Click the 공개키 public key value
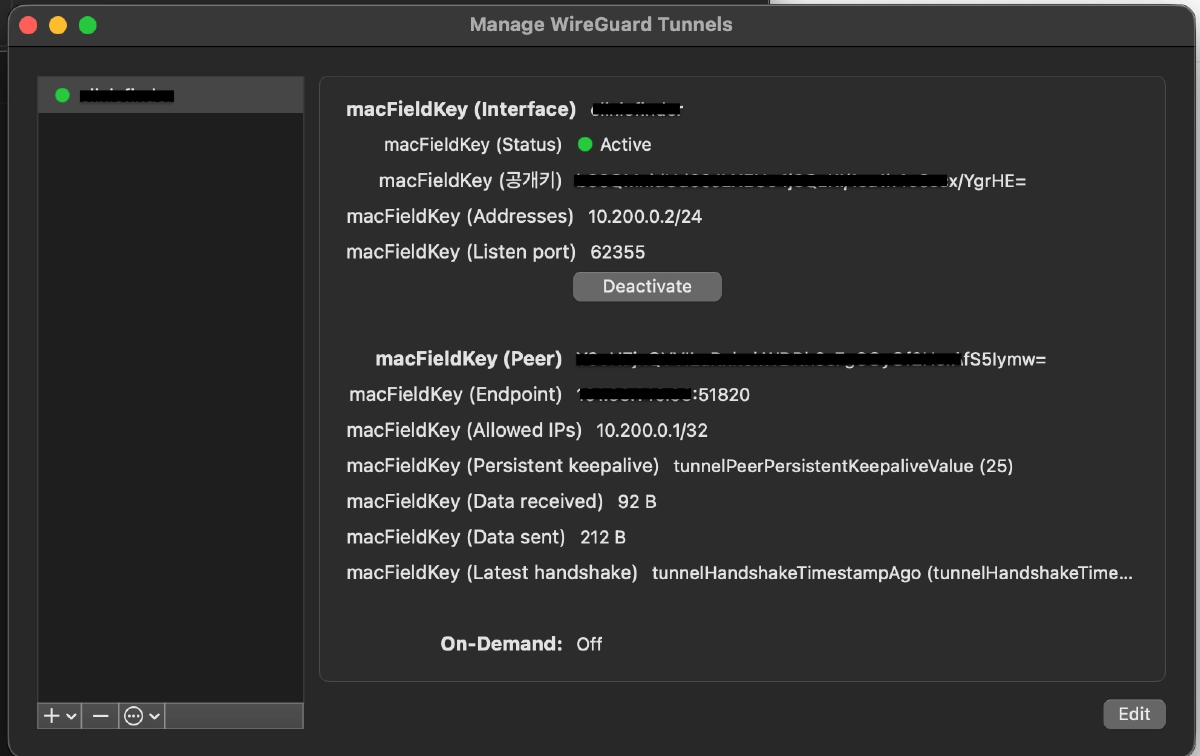 point(800,181)
